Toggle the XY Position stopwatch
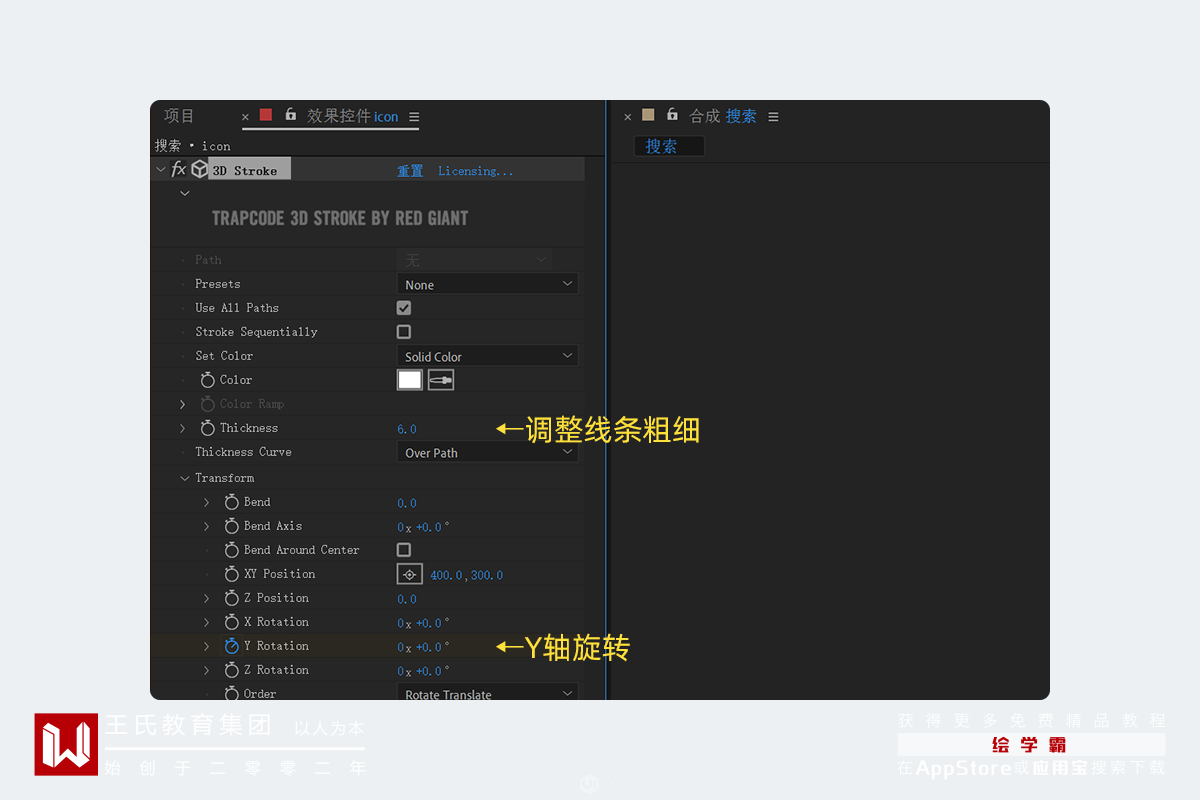This screenshot has height=800, width=1200. point(232,574)
